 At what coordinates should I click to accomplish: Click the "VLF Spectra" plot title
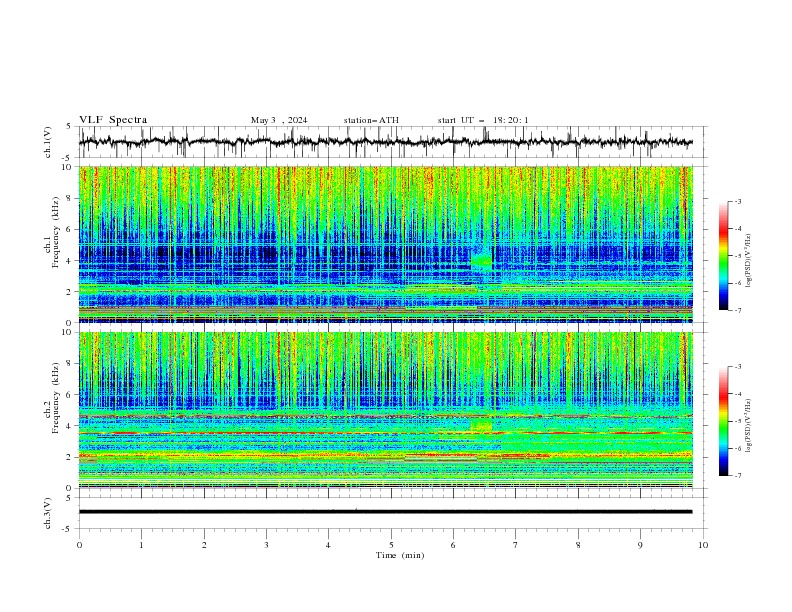coord(113,120)
